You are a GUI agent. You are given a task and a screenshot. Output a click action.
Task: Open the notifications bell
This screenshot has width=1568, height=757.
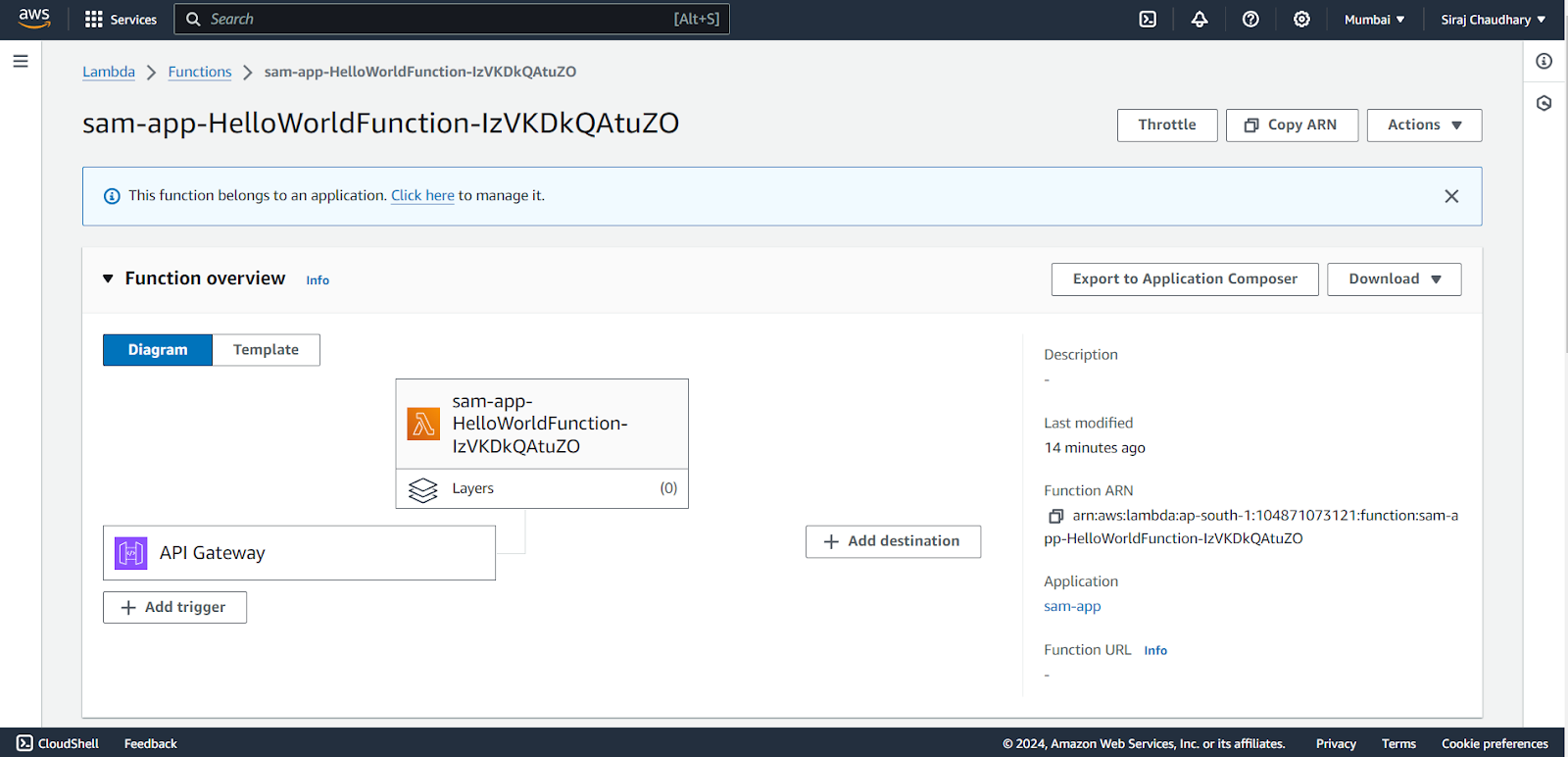pyautogui.click(x=1200, y=20)
